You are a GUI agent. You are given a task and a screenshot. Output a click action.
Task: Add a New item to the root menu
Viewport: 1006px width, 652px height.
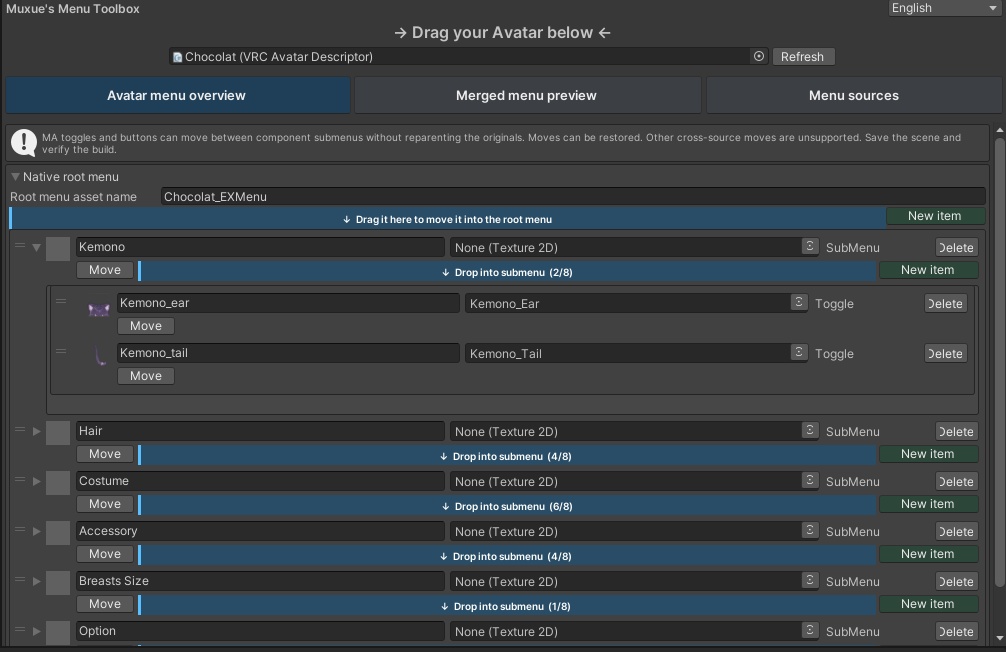pyautogui.click(x=935, y=216)
